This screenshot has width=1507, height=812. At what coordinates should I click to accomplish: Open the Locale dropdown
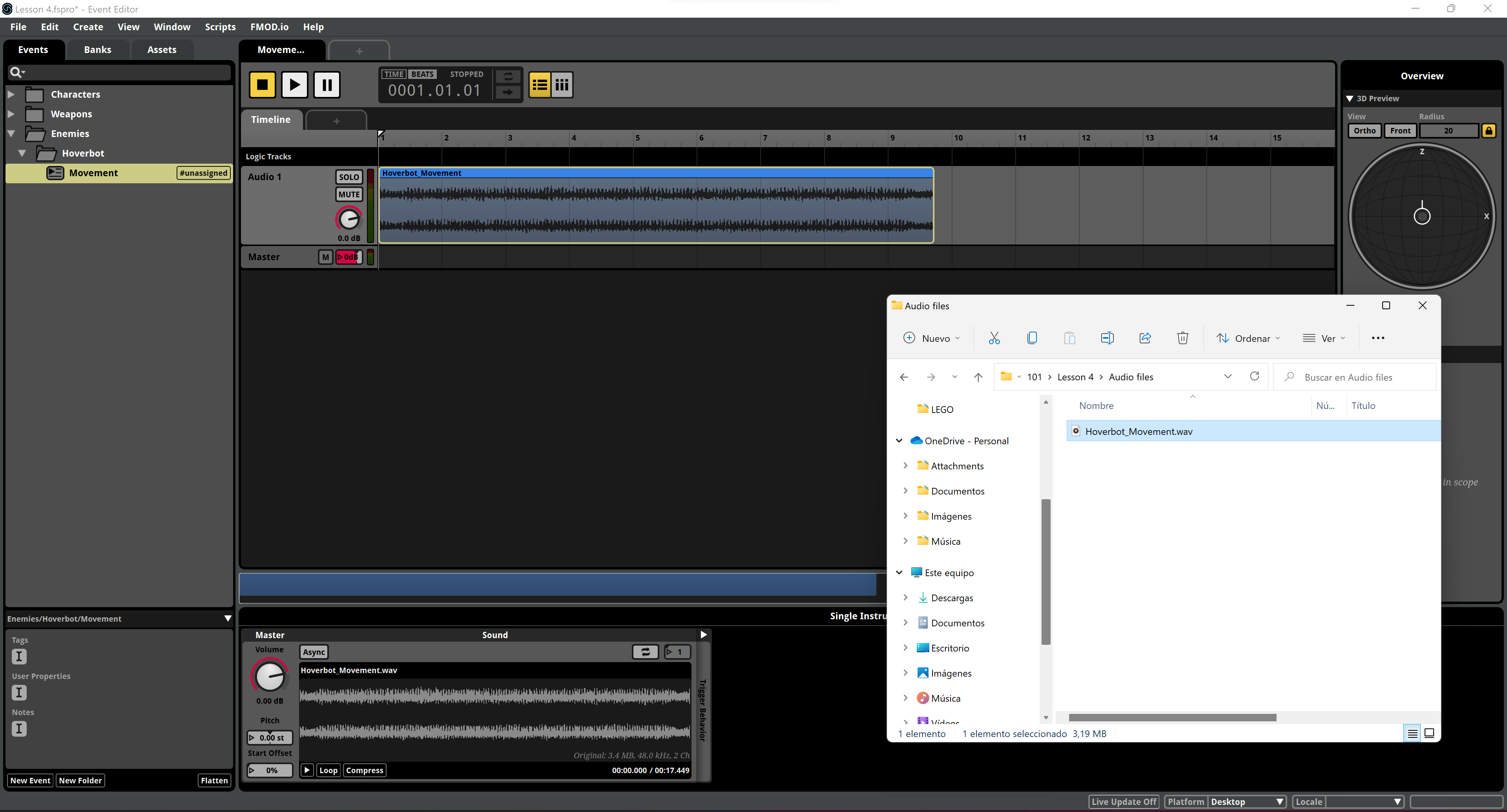pyautogui.click(x=1364, y=801)
